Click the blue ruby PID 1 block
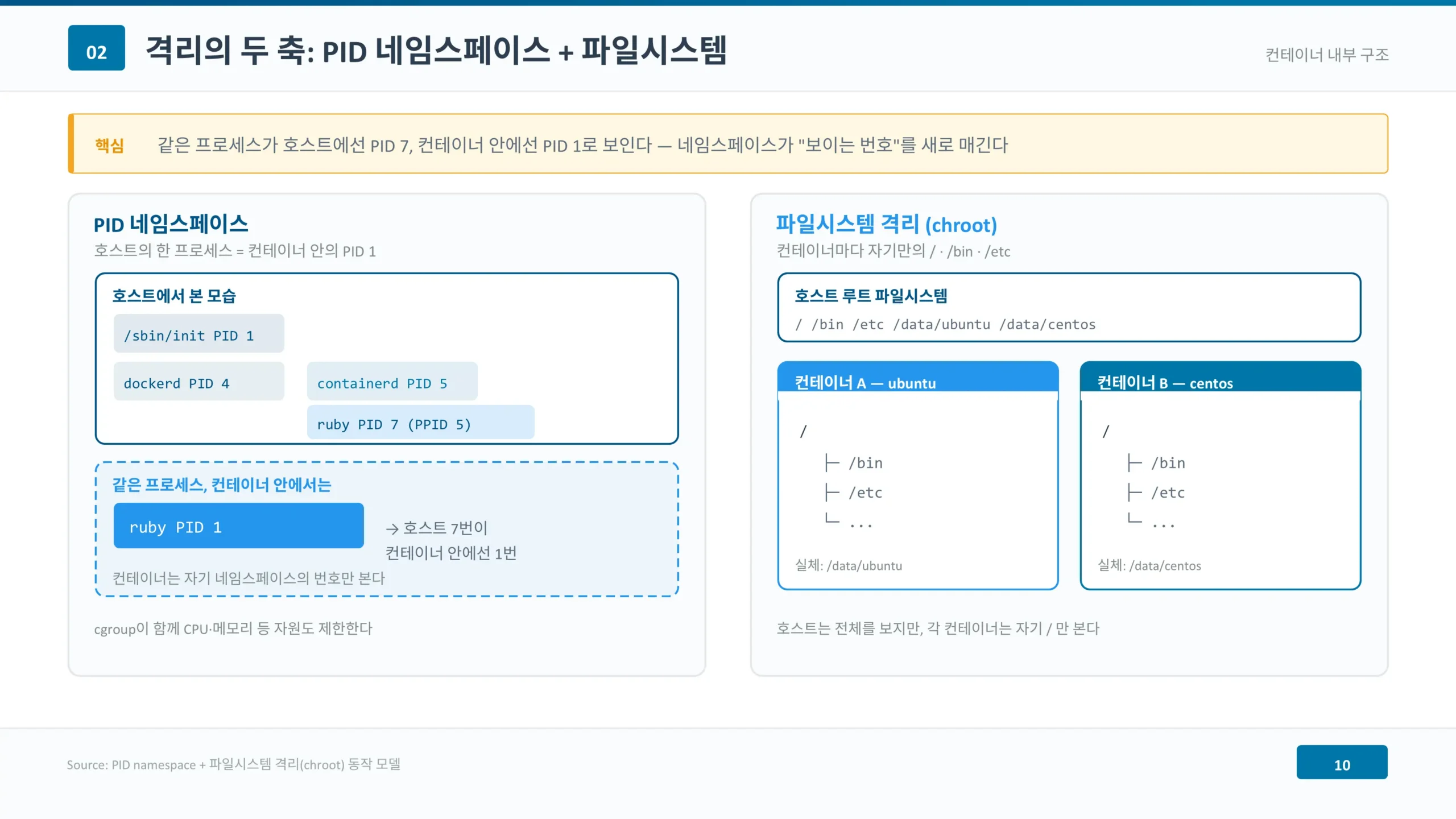1456x819 pixels. tap(239, 526)
